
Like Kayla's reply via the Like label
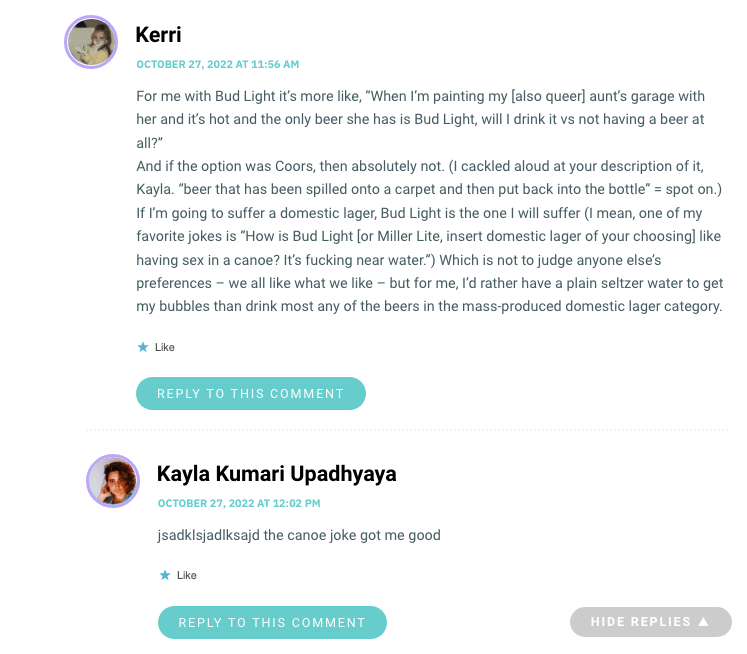(x=187, y=575)
